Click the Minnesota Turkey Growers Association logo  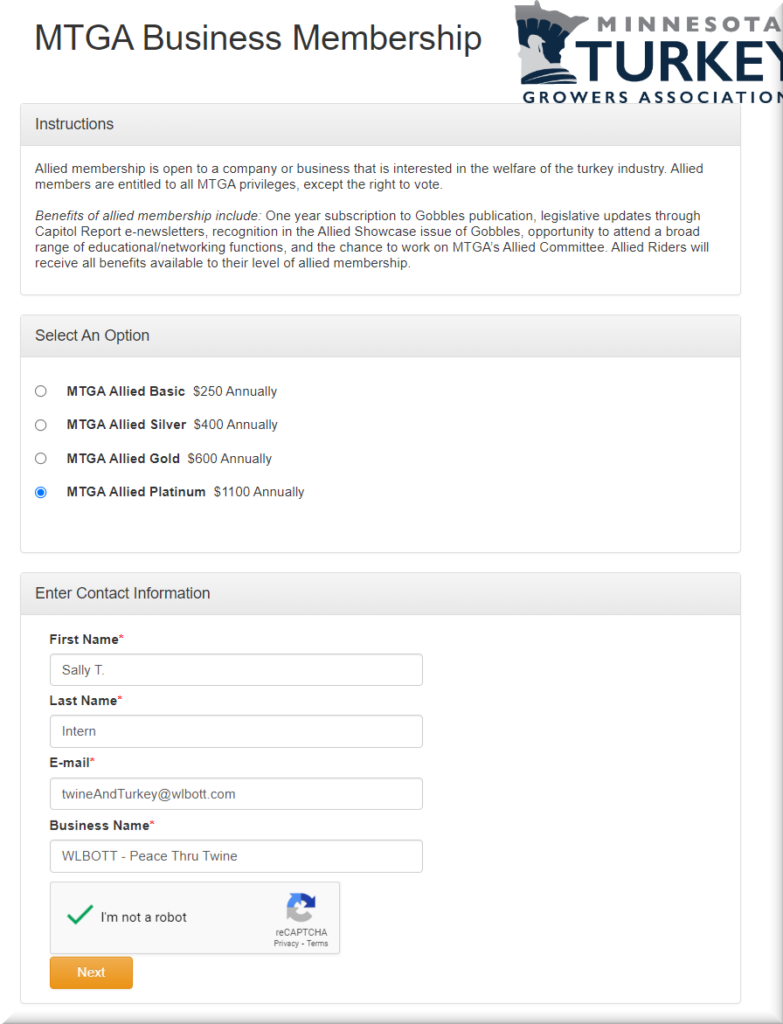coord(648,52)
